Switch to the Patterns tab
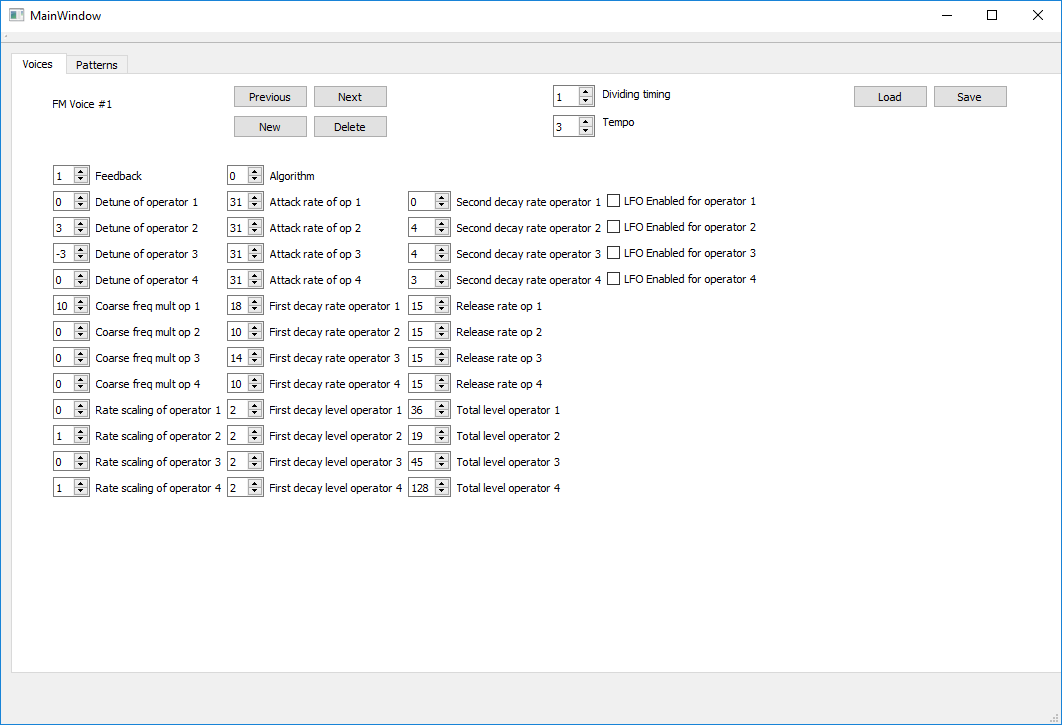Screen dimensions: 1062x725 (x=96, y=65)
